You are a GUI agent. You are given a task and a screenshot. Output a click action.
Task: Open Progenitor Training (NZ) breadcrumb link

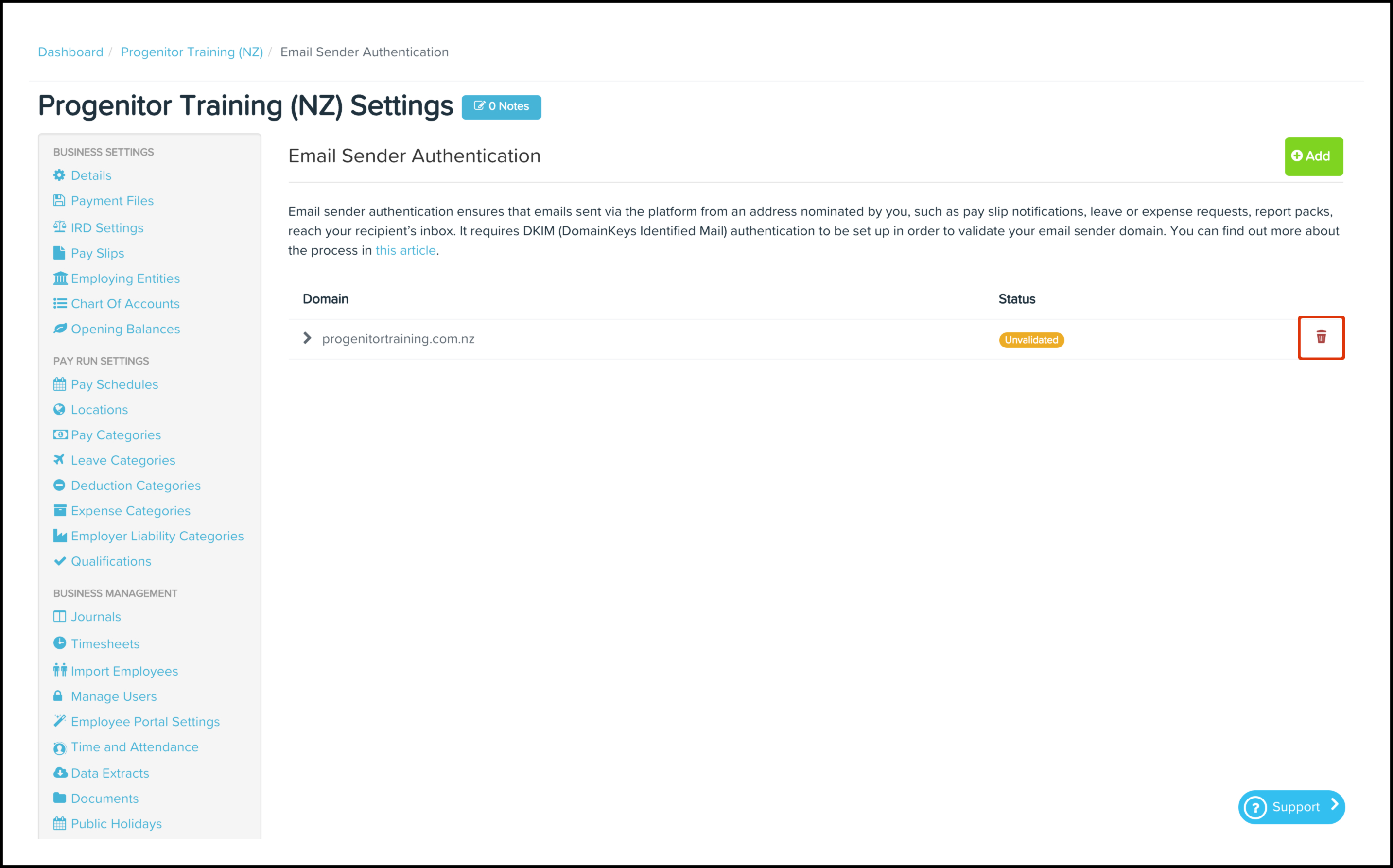coord(192,52)
